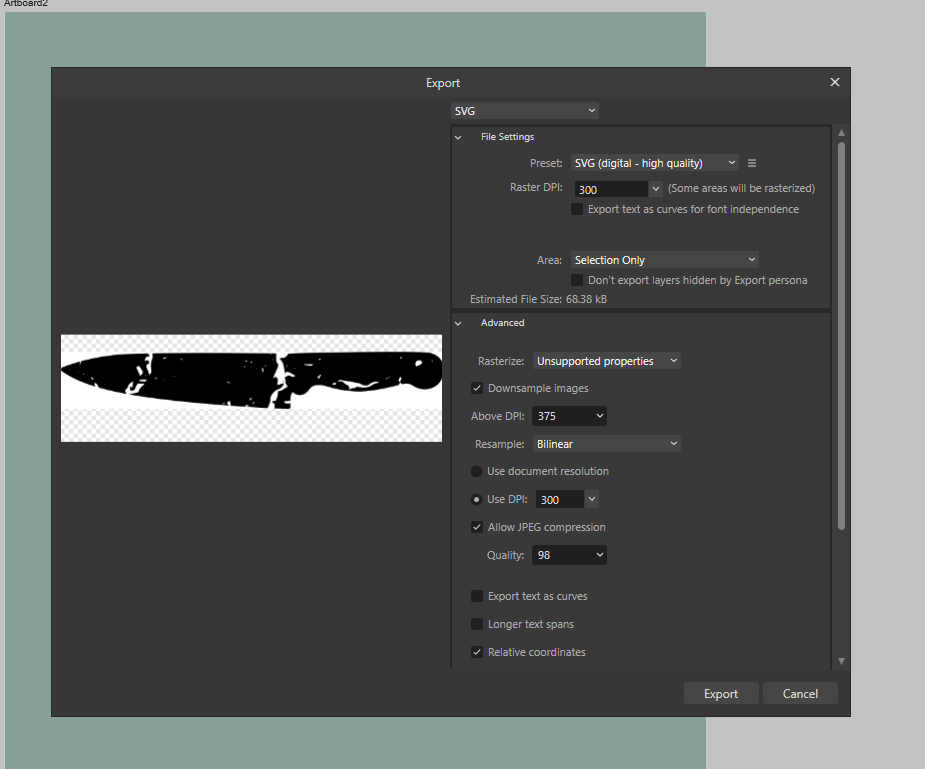Click the Raster DPI input field
This screenshot has width=925, height=769.
[x=611, y=189]
